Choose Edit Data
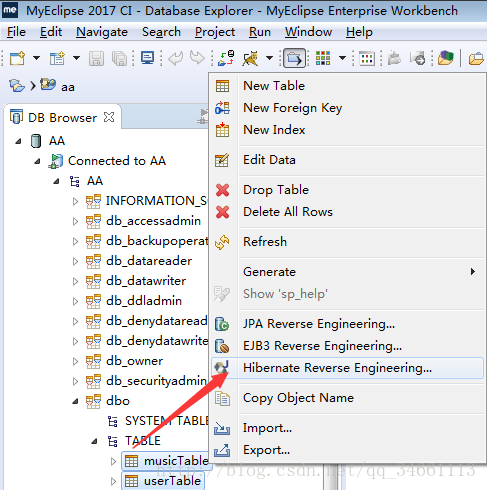The height and width of the screenshot is (490, 487). click(347, 160)
